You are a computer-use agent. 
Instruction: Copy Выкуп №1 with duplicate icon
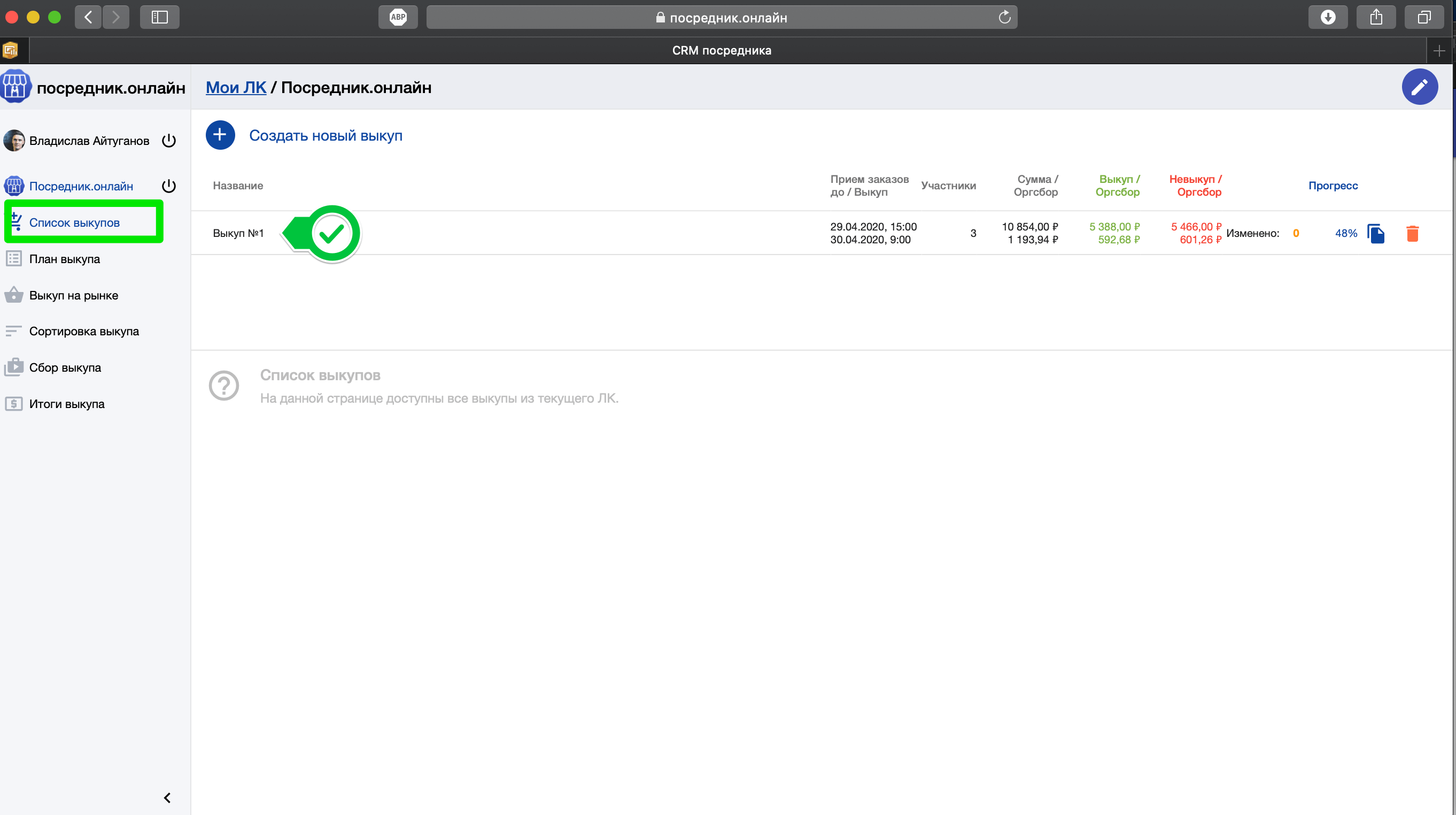tap(1376, 233)
